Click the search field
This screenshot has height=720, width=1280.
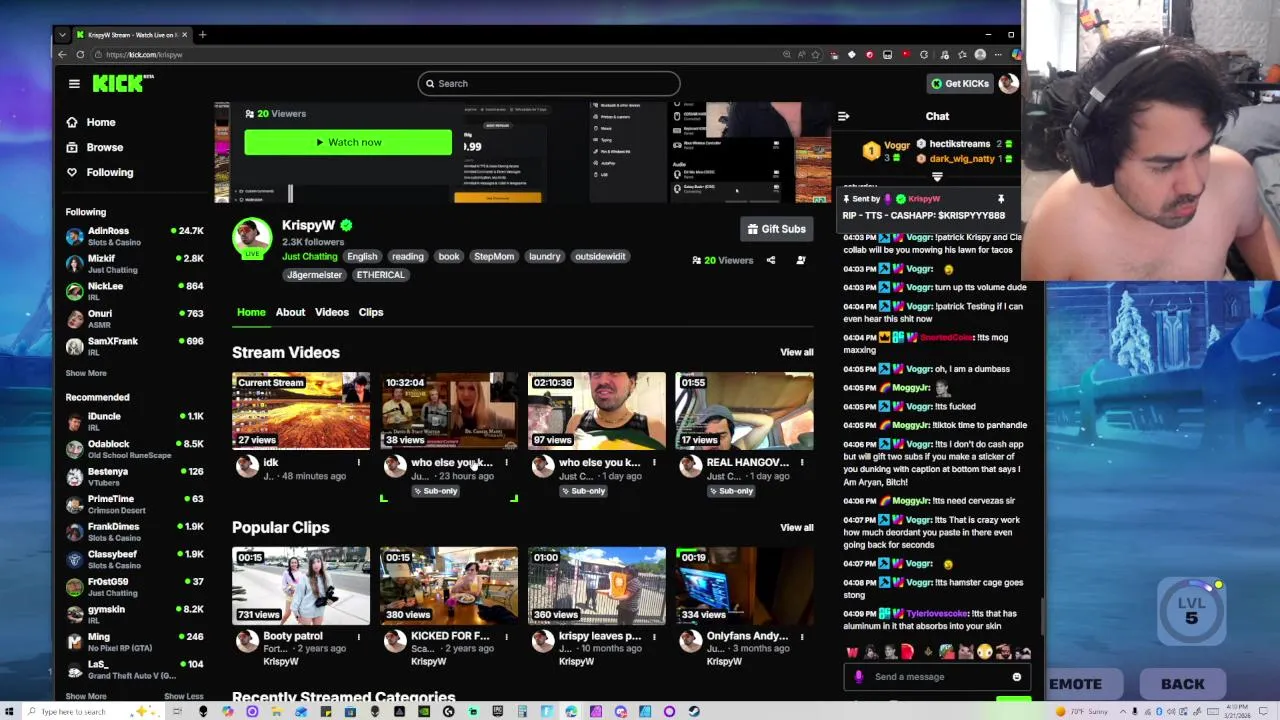coord(549,84)
